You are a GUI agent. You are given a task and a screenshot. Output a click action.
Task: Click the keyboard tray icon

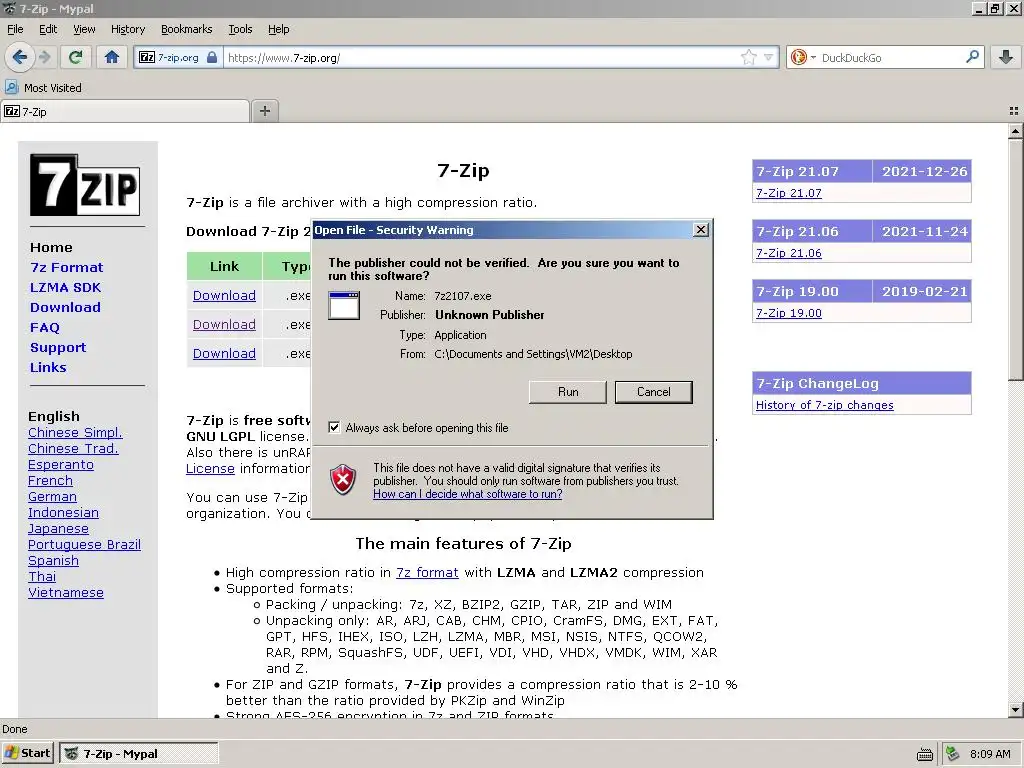coord(925,754)
